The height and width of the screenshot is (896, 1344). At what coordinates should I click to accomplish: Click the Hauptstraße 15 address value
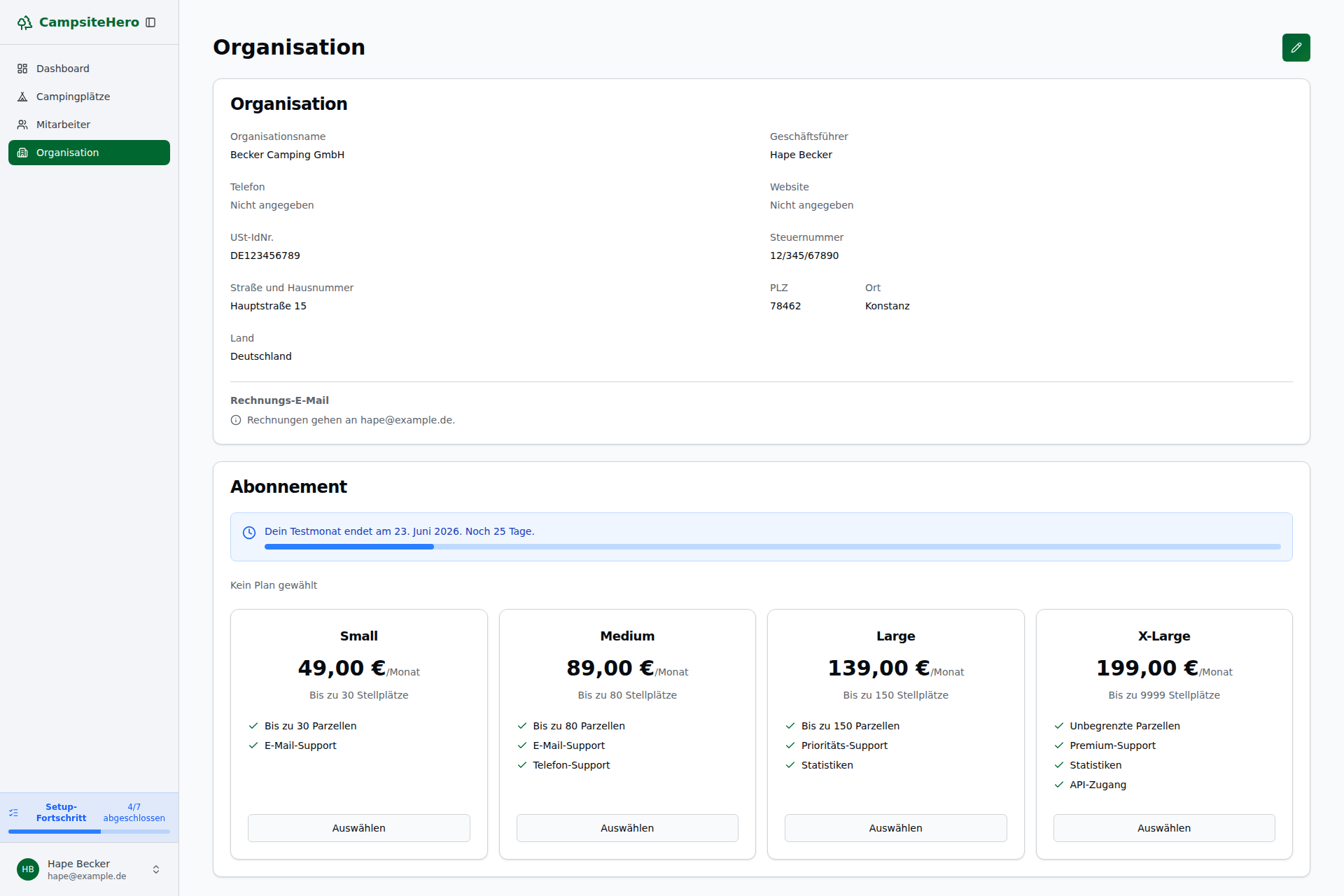coord(268,306)
